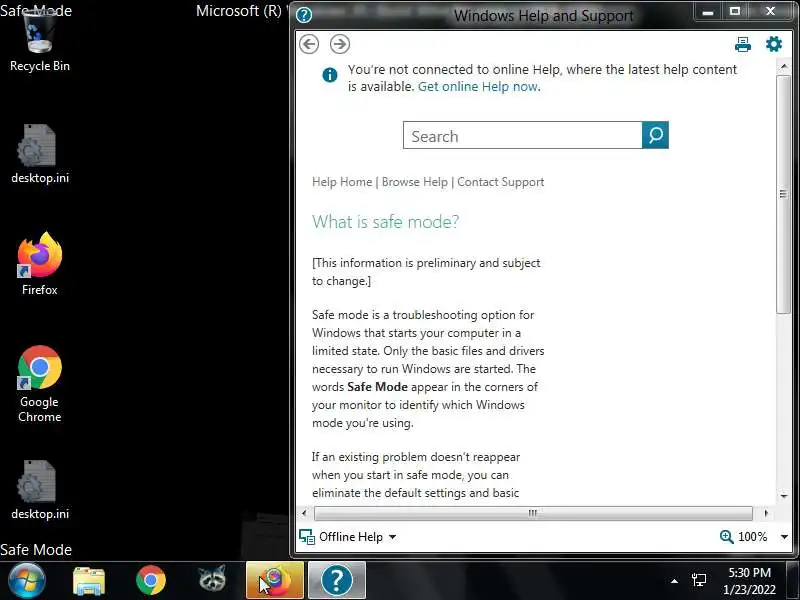Select the Google Chrome desktop shortcut
800x600 pixels.
[x=40, y=384]
